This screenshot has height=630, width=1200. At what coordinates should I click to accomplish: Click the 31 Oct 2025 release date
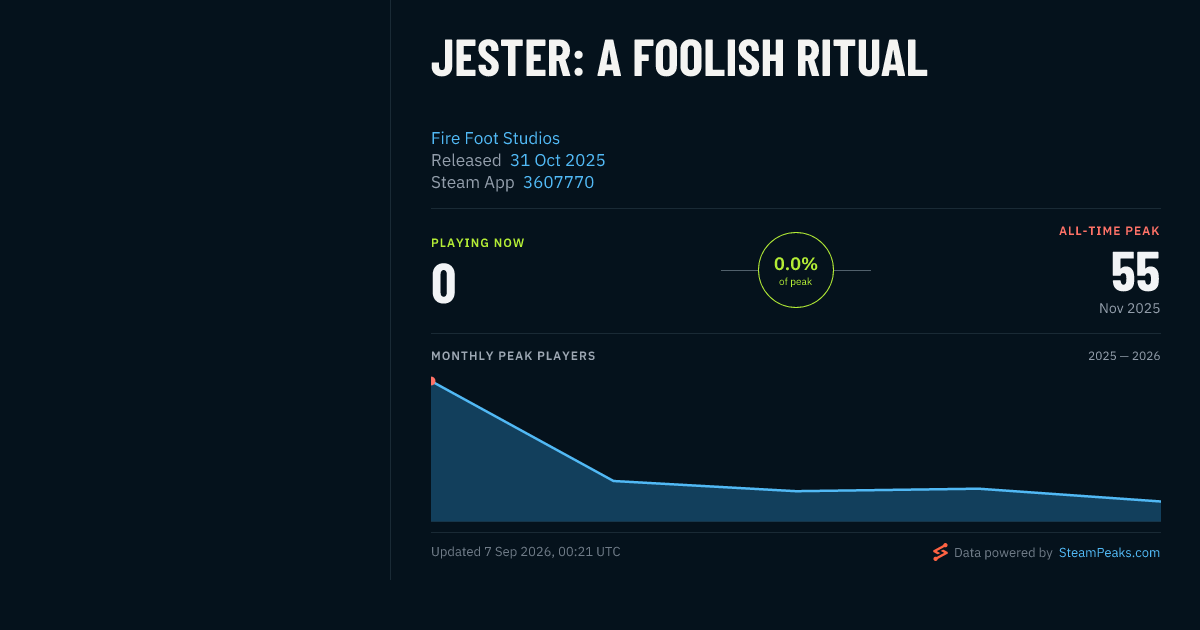(557, 160)
